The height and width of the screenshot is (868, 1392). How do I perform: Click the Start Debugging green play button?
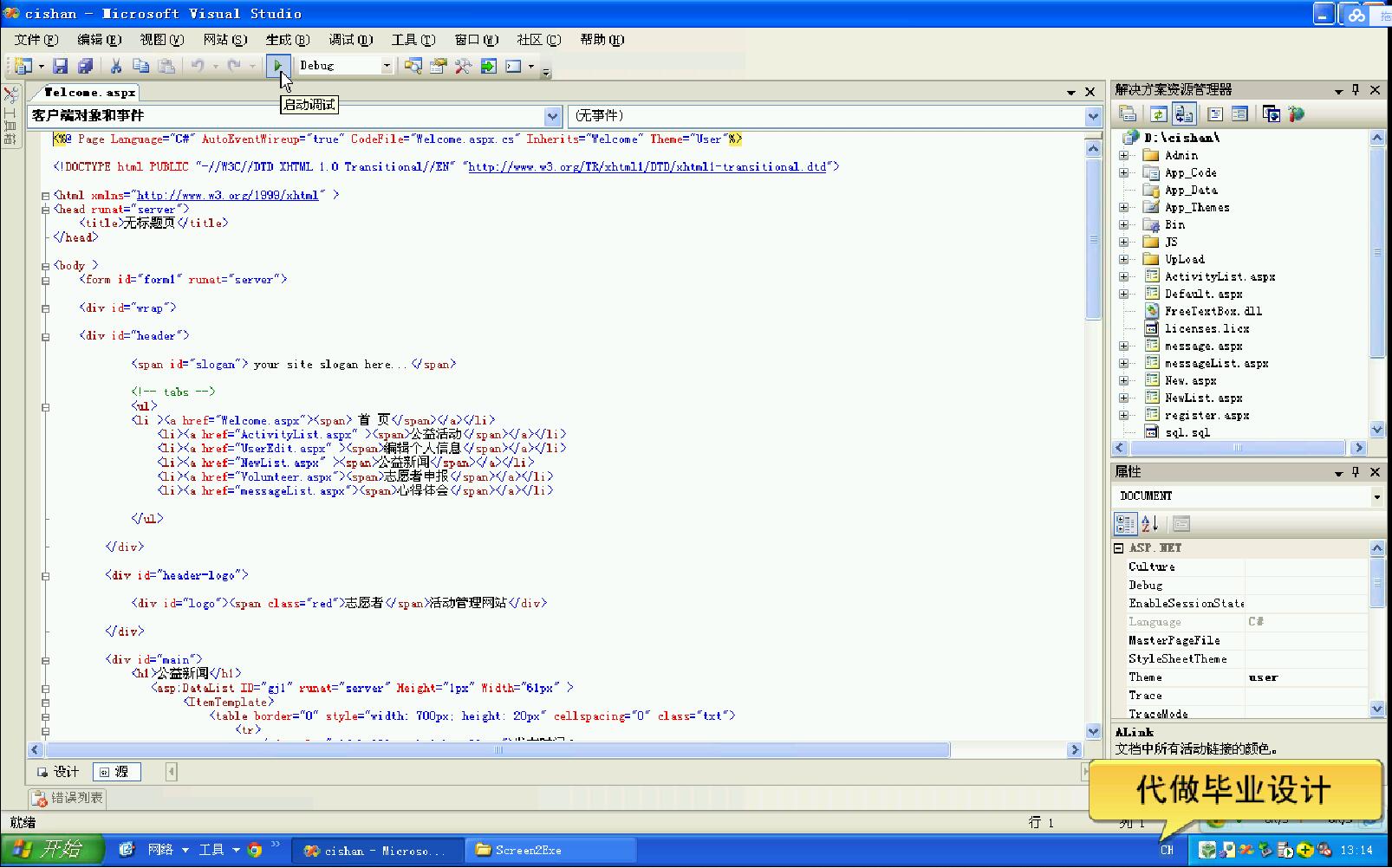[278, 65]
